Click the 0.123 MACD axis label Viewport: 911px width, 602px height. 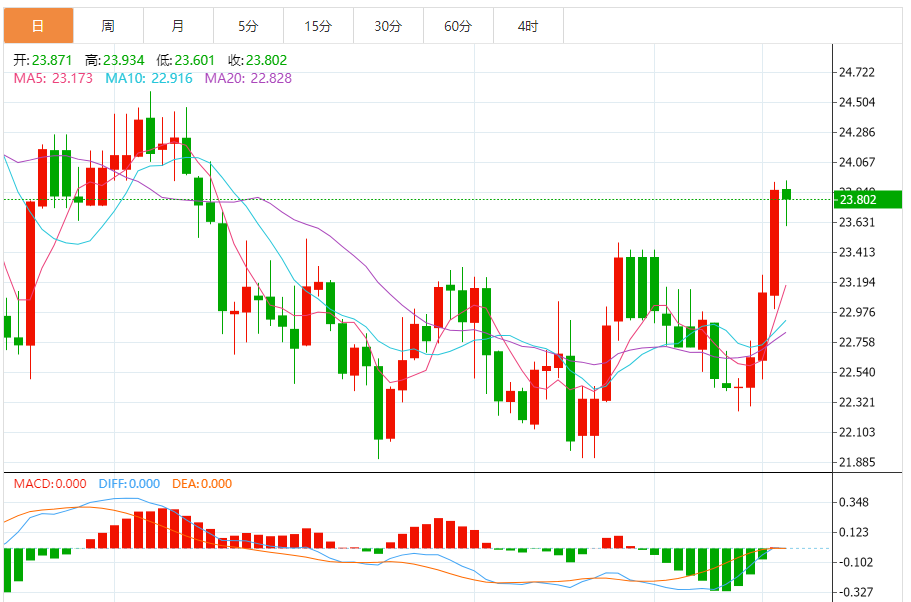point(854,532)
